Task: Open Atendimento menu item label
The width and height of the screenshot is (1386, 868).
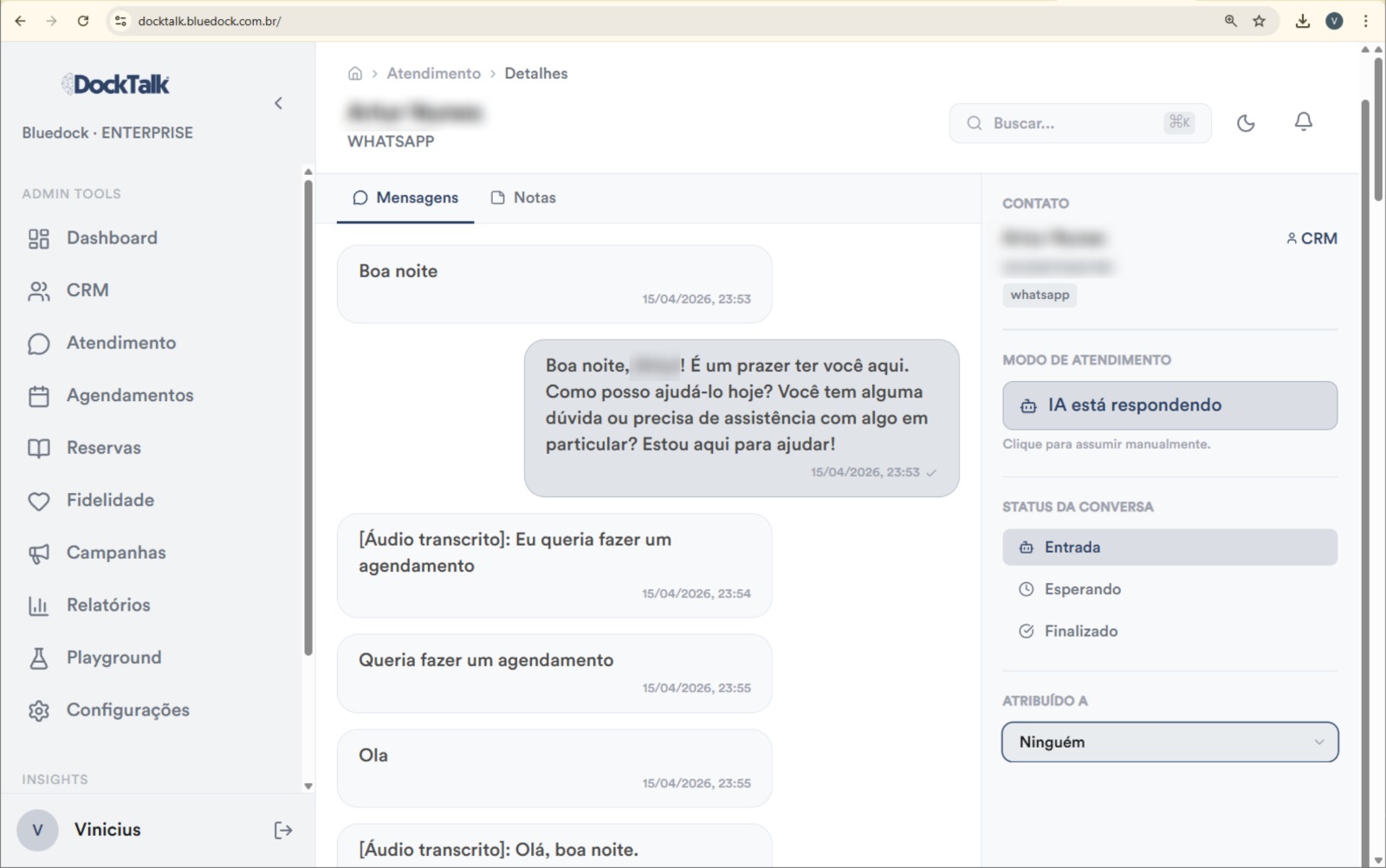Action: 121,343
